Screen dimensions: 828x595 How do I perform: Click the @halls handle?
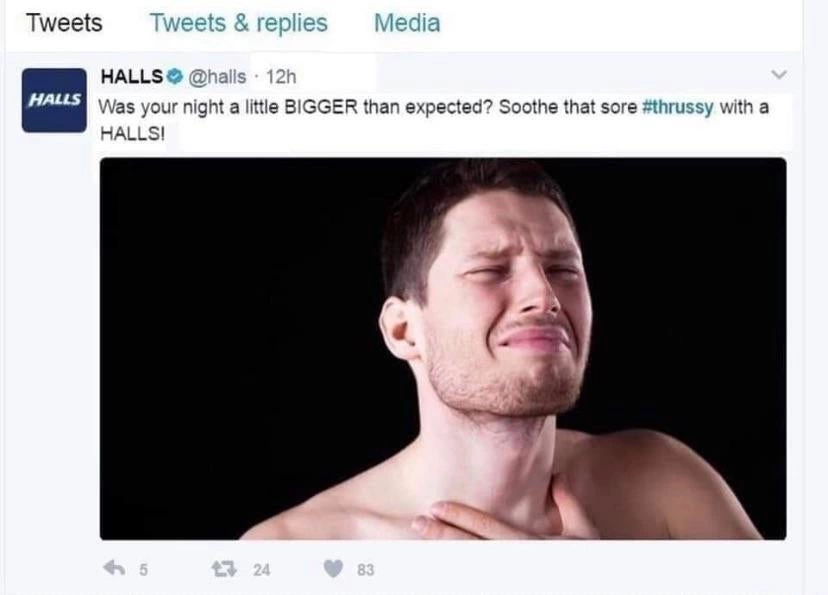coord(218,77)
